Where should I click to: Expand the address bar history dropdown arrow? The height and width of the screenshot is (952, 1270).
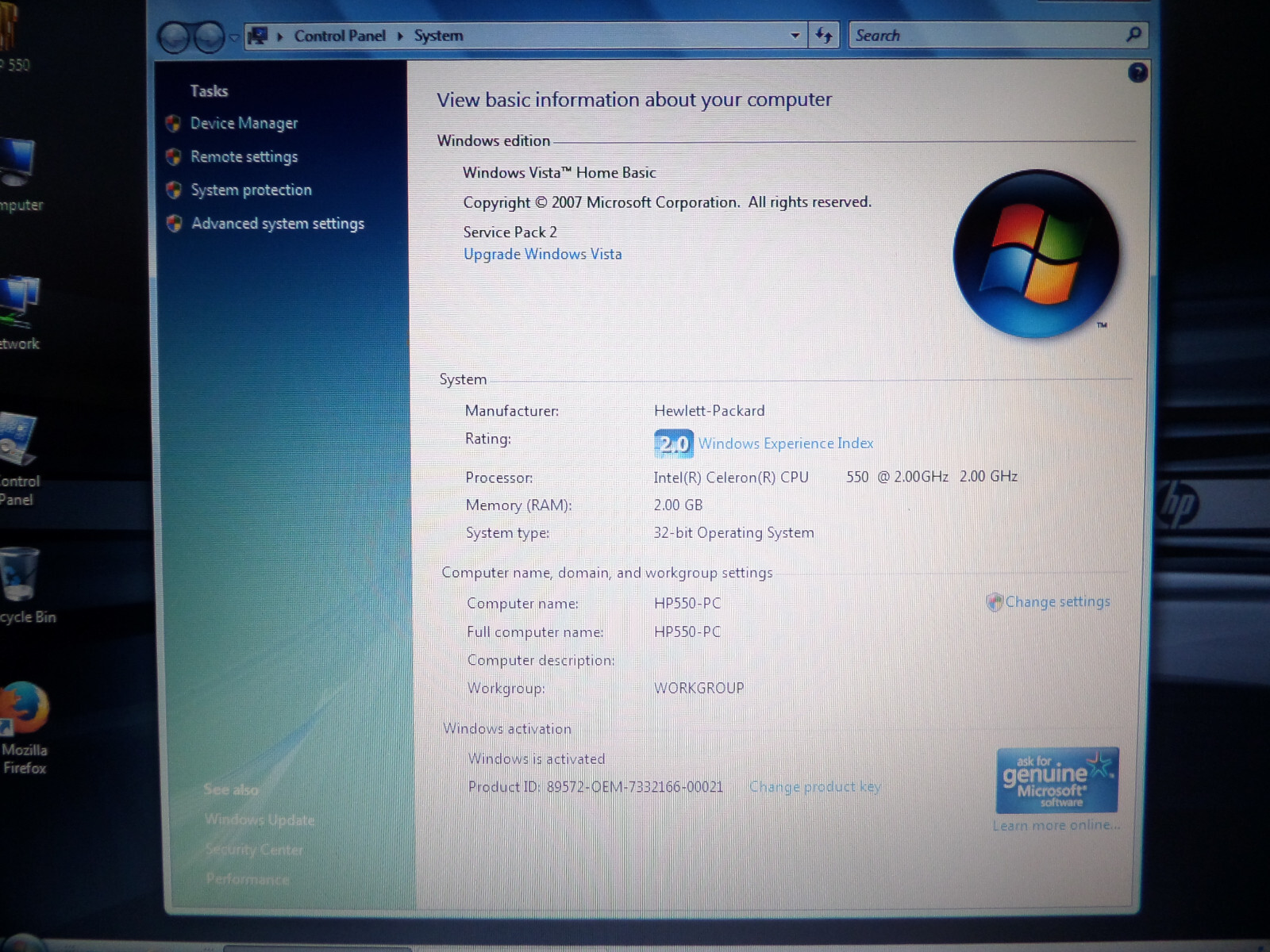coord(795,36)
